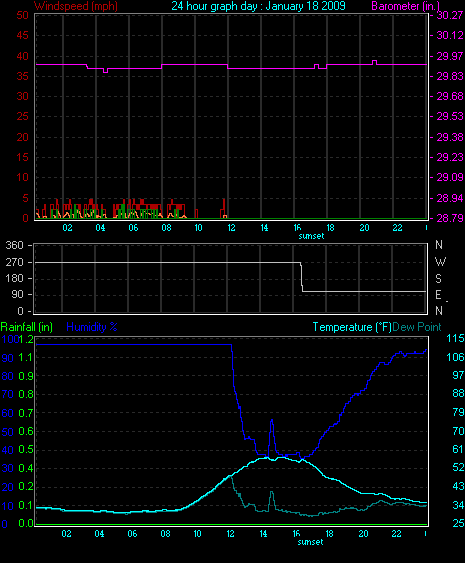Click the Rainfall (in) legend label
Image resolution: width=465 pixels, height=563 pixels.
(x=27, y=327)
